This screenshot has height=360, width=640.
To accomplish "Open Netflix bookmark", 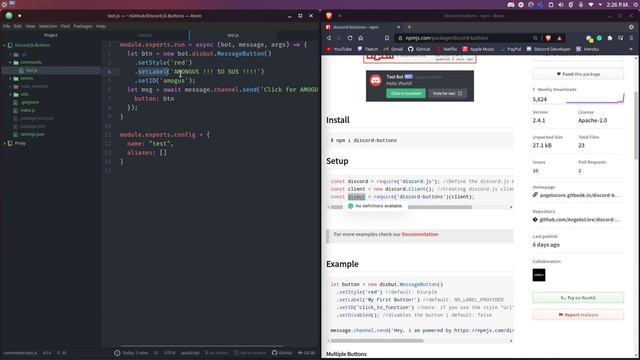I will (x=446, y=49).
